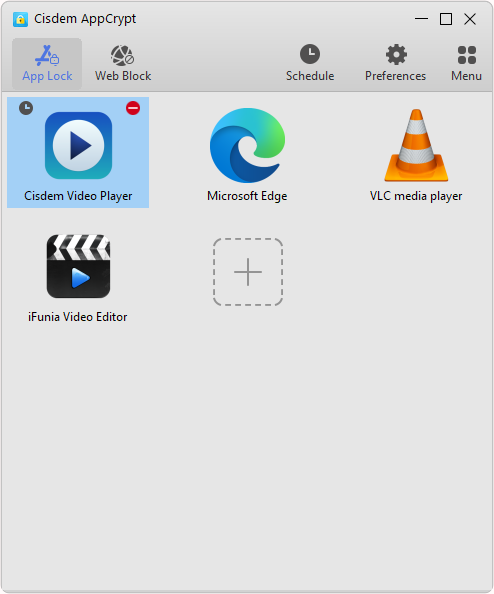Click the clock icon on Cisdem Video Player

click(x=26, y=108)
